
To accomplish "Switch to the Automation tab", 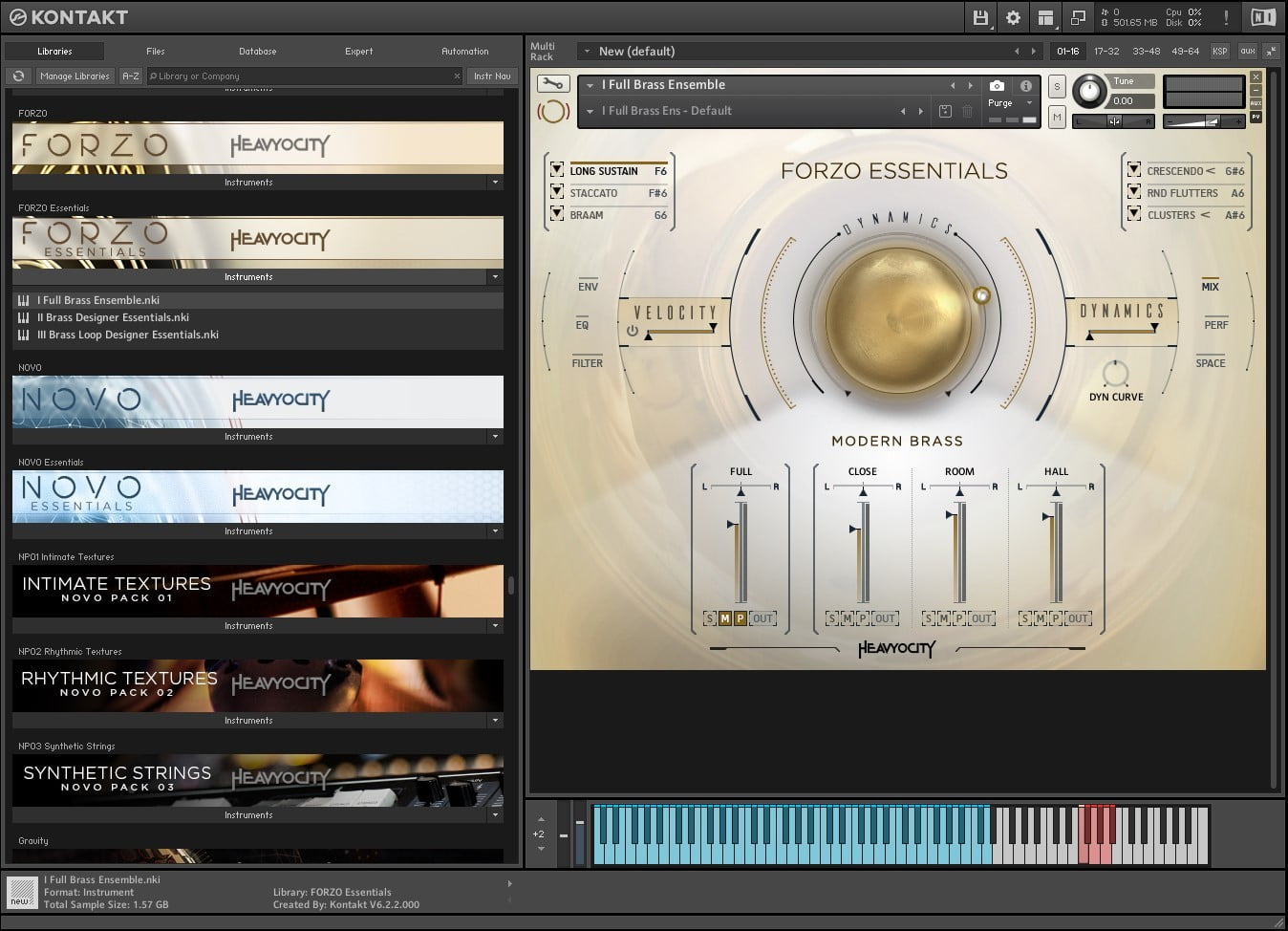I will click(465, 52).
